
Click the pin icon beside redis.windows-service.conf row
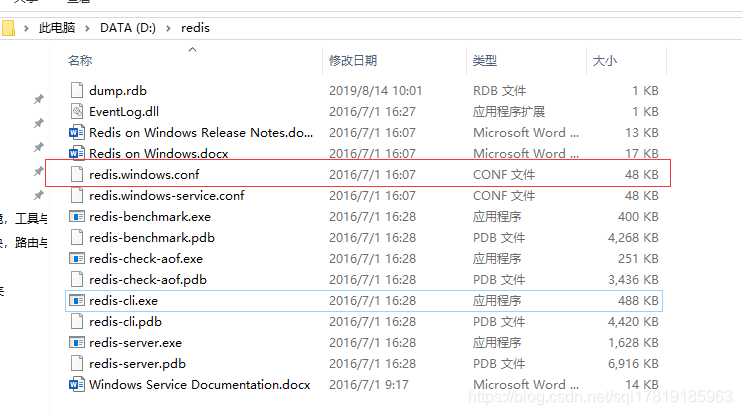pyautogui.click(x=38, y=195)
